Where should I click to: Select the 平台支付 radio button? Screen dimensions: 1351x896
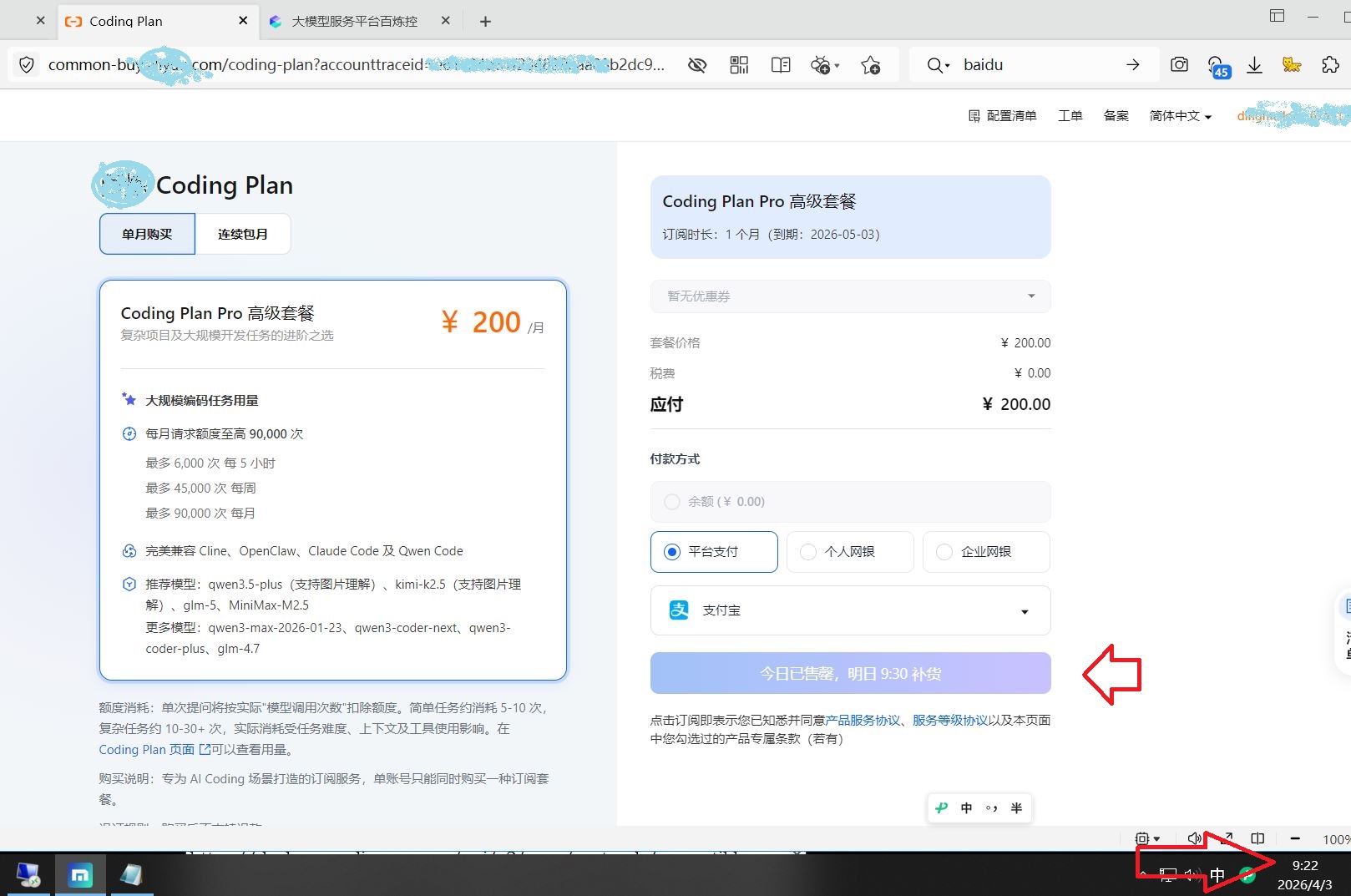click(x=672, y=552)
